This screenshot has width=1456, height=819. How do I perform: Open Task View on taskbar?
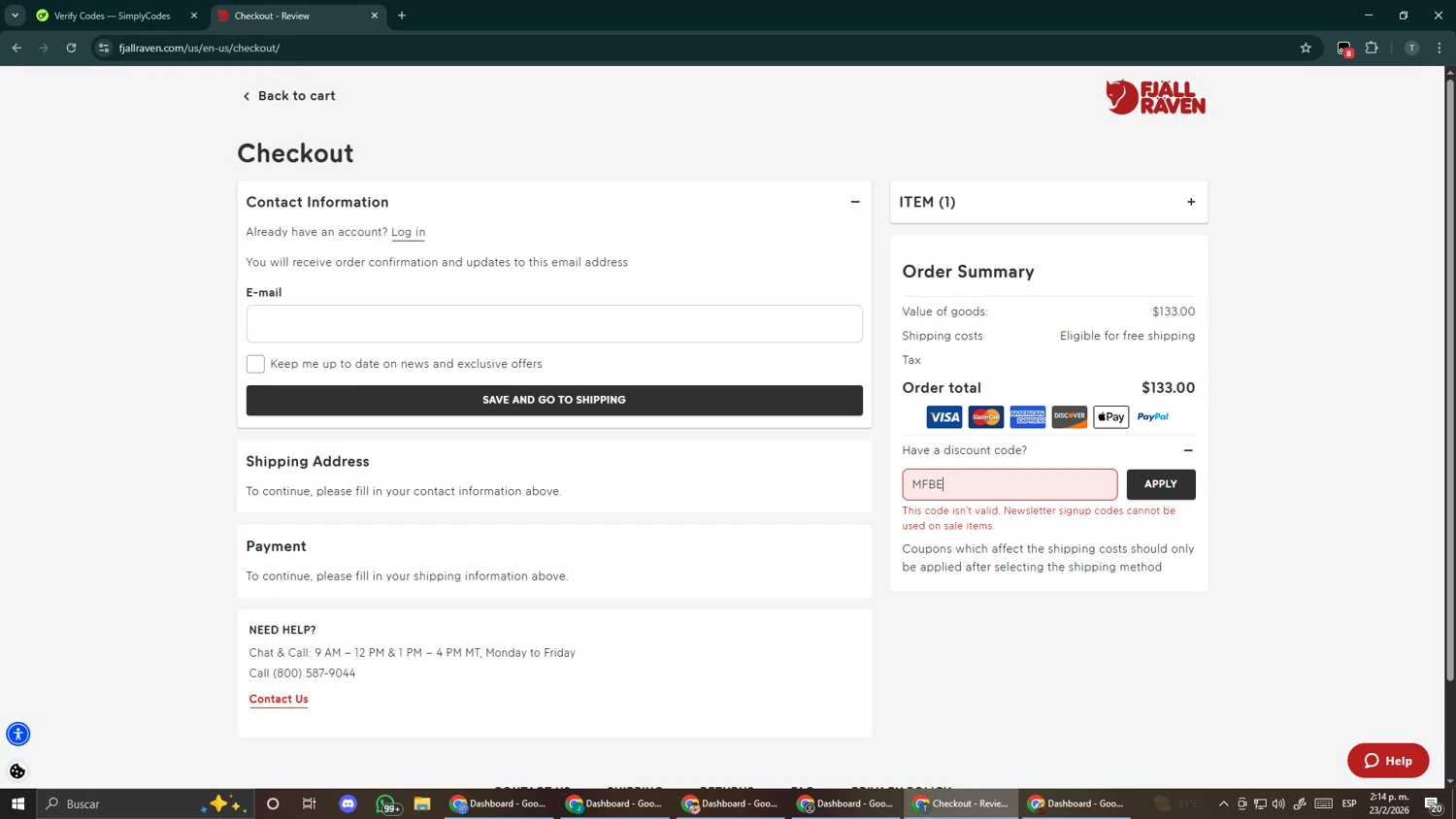(310, 803)
